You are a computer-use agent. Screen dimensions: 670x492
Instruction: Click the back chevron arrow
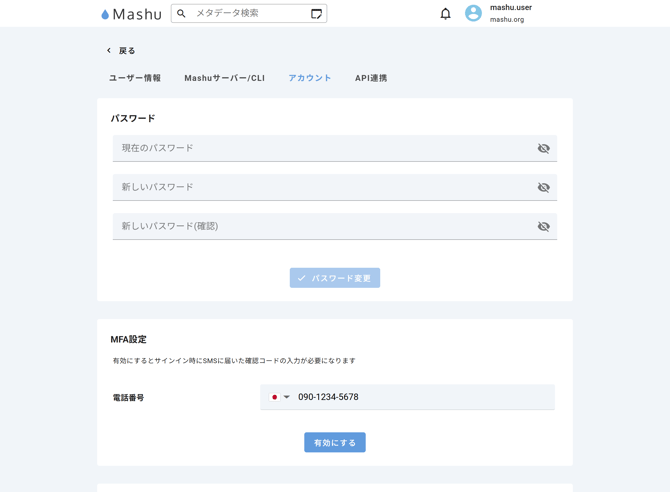pyautogui.click(x=109, y=51)
